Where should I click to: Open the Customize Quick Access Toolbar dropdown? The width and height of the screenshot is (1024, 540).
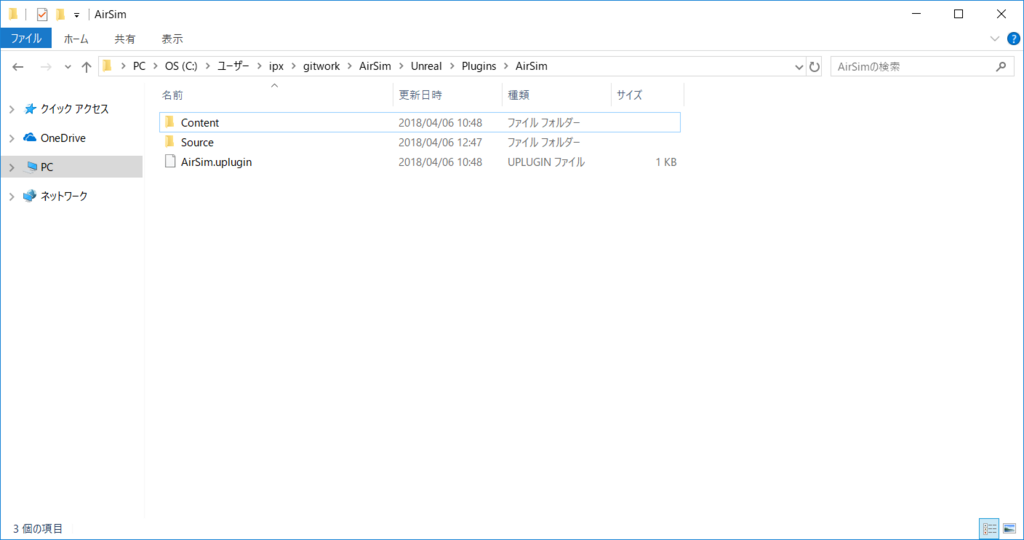point(76,14)
